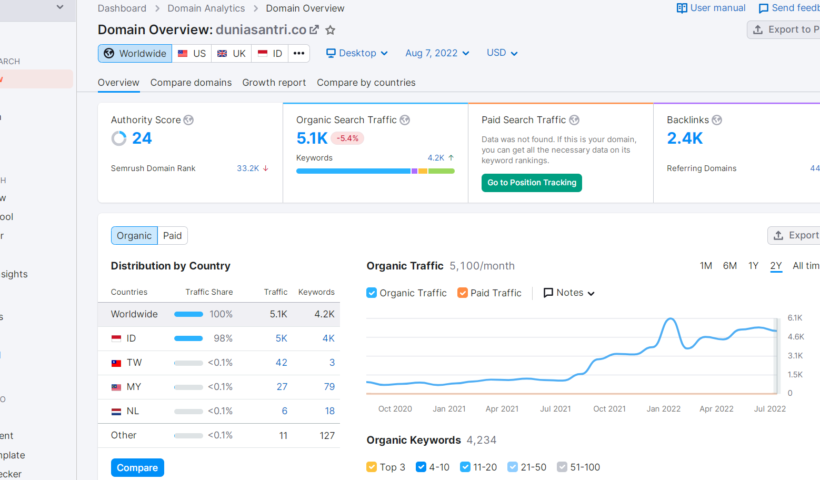Toggle the 11-20 keywords checkbox
820x480 pixels.
(x=465, y=467)
